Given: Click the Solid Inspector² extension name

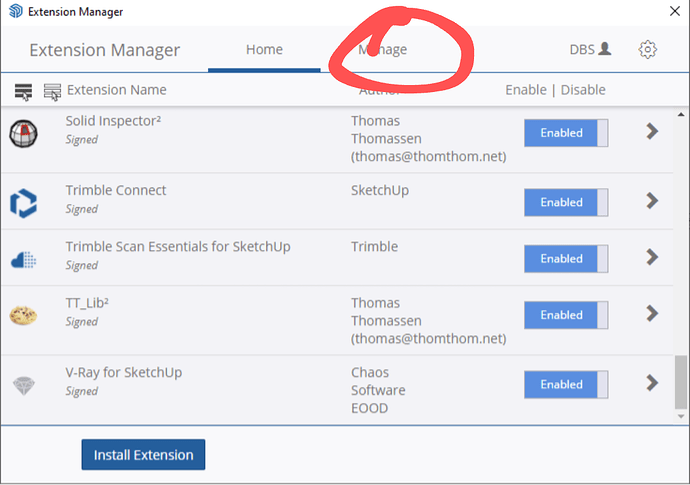Looking at the screenshot, I should click(x=113, y=121).
